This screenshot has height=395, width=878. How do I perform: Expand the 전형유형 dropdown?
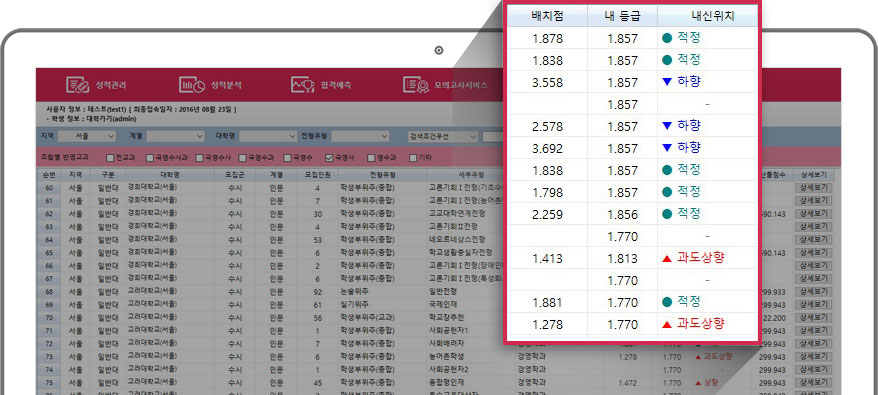tap(359, 136)
